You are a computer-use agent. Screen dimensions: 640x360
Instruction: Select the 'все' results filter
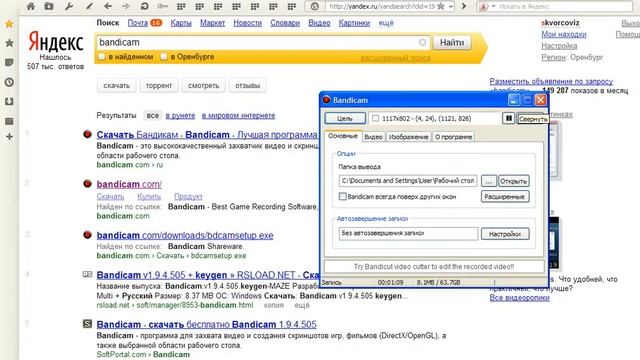point(152,116)
